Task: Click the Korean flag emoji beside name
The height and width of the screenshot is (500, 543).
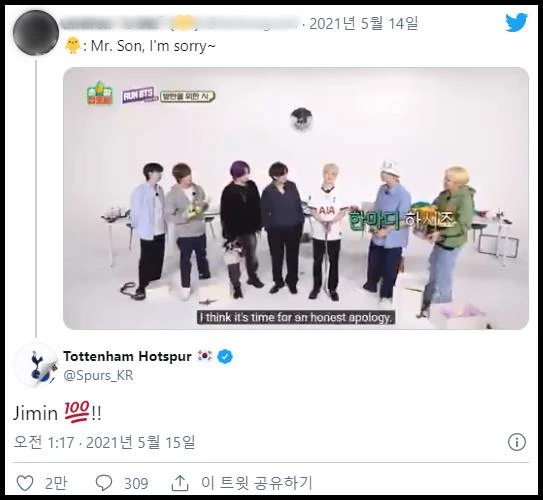Action: pyautogui.click(x=204, y=356)
